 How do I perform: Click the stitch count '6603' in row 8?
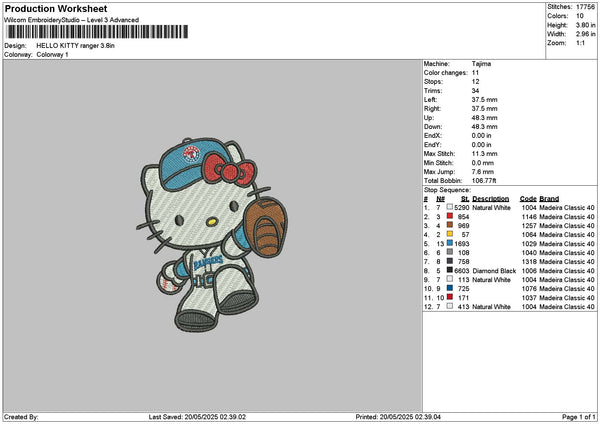point(462,271)
